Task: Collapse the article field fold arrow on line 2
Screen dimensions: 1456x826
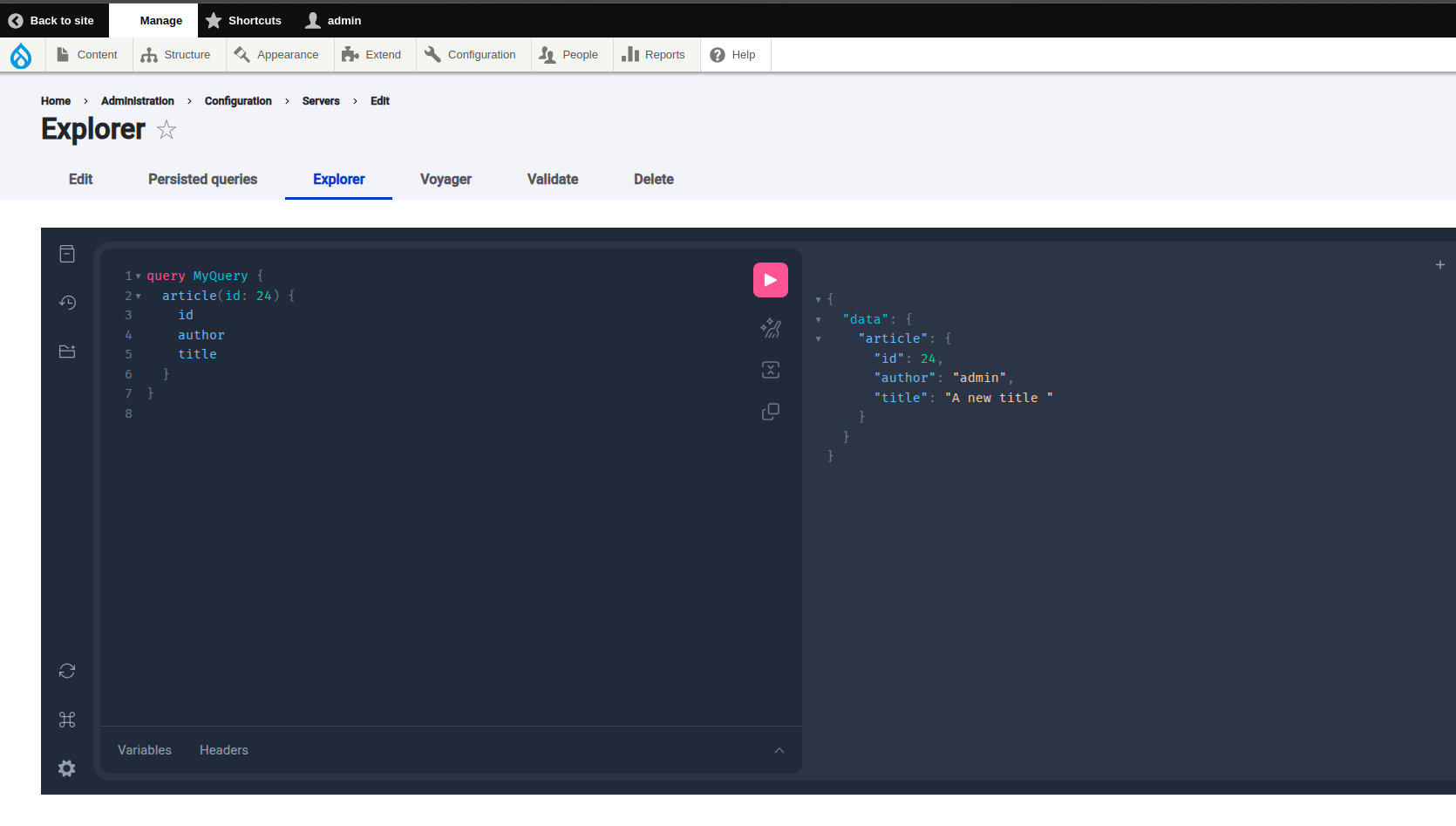Action: (138, 297)
